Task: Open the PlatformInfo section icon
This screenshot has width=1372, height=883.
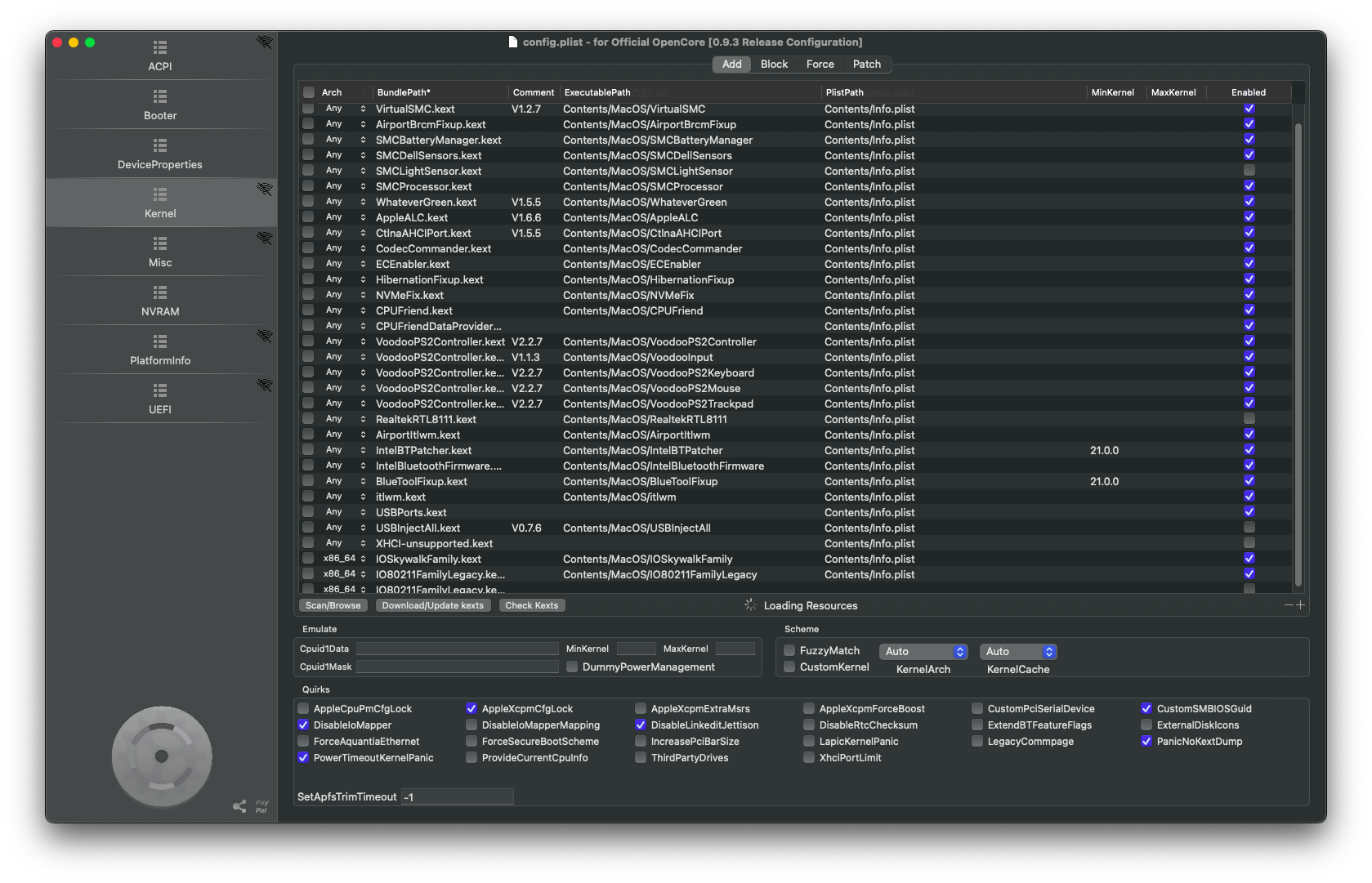Action: pos(160,341)
